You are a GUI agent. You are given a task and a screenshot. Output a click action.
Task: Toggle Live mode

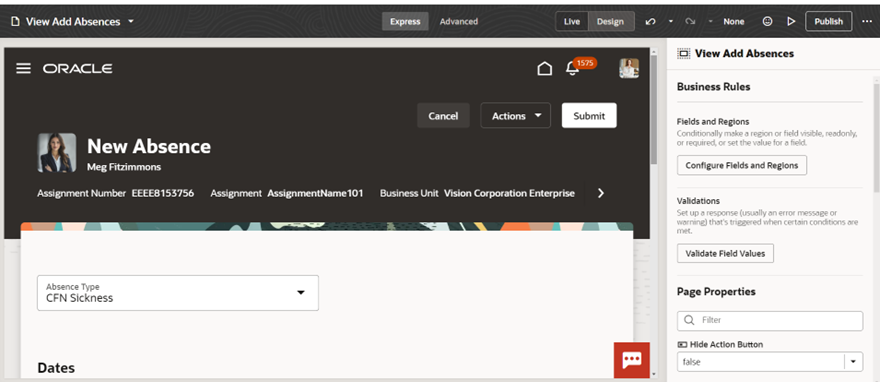572,21
